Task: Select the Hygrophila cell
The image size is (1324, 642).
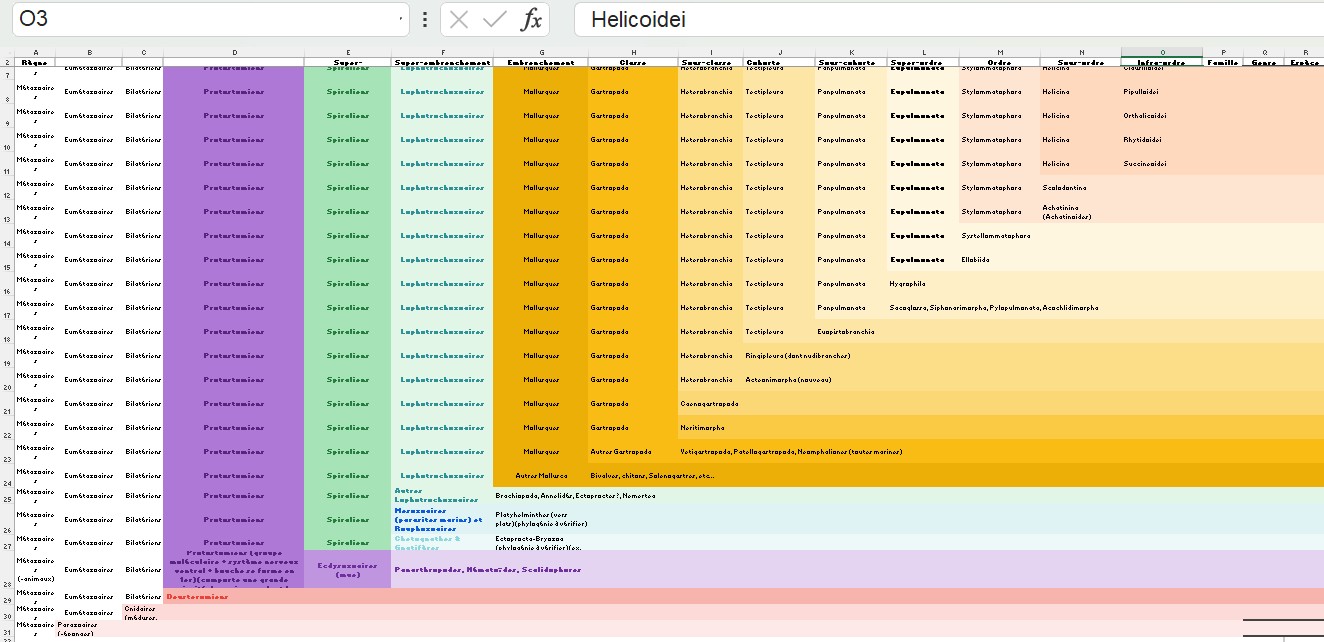Action: pyautogui.click(x=923, y=284)
